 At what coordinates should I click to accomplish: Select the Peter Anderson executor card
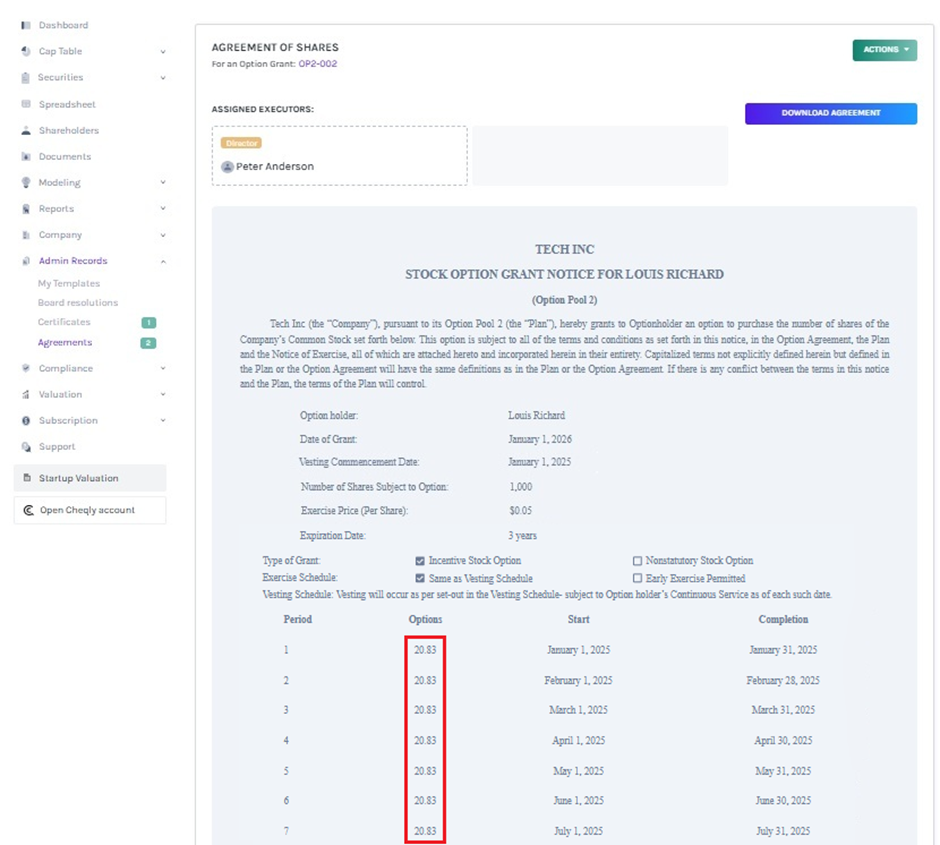point(339,156)
